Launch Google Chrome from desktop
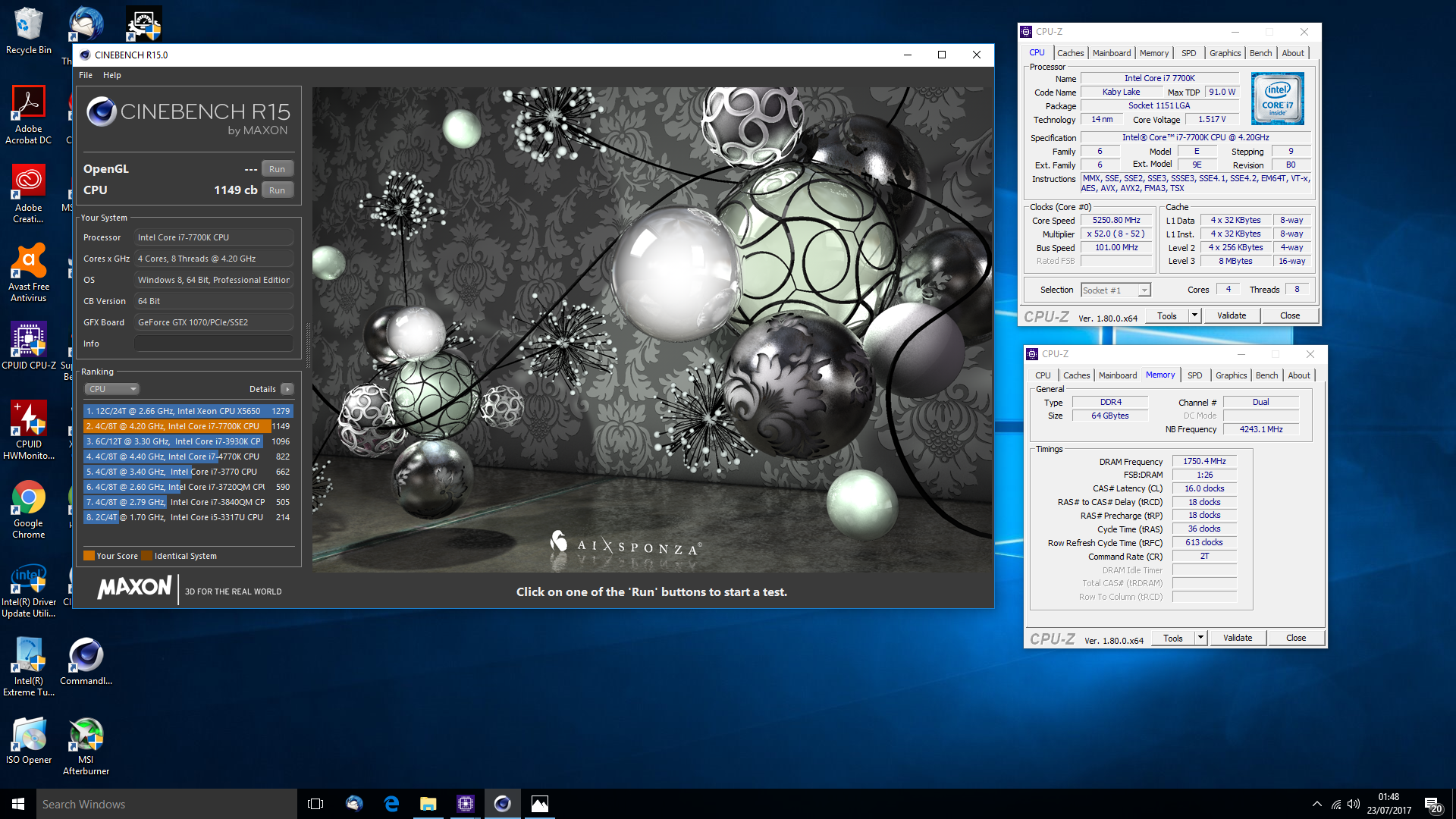 (x=28, y=510)
